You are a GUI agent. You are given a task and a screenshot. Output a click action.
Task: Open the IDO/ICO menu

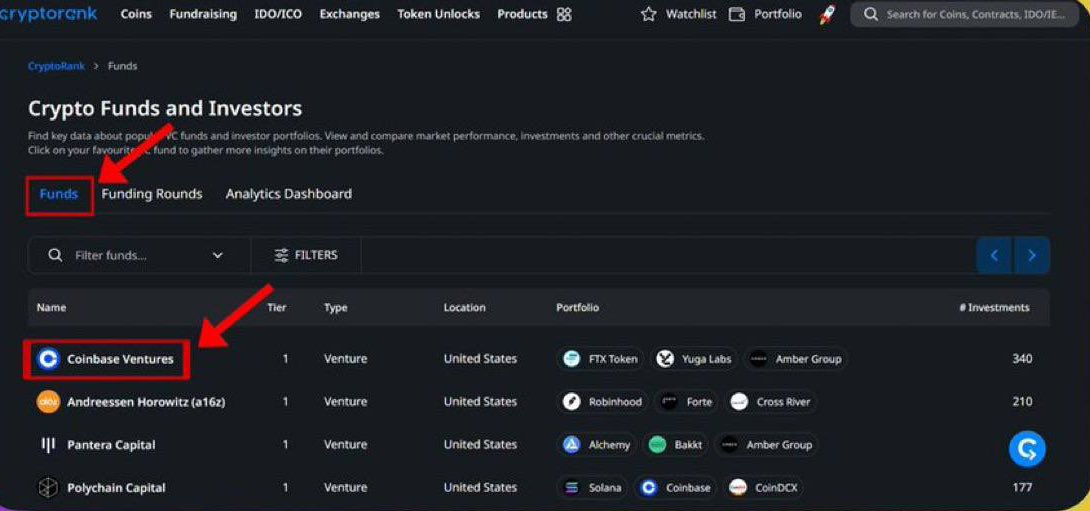point(278,15)
